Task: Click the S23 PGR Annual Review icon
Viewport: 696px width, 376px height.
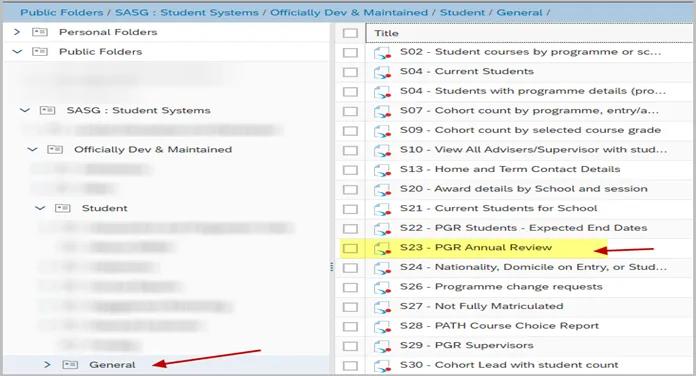Action: [382, 248]
